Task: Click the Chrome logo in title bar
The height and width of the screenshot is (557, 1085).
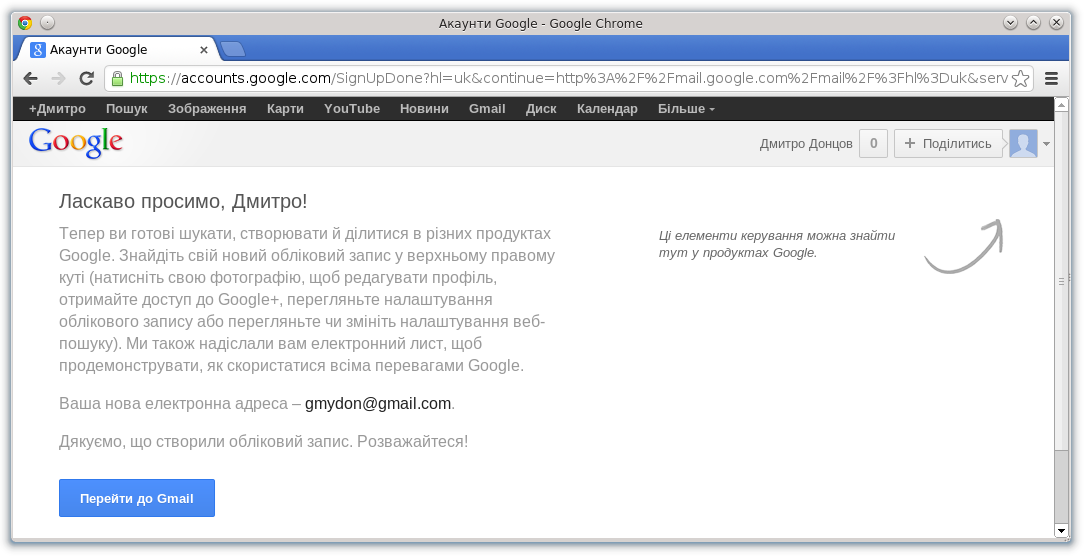Action: [25, 23]
